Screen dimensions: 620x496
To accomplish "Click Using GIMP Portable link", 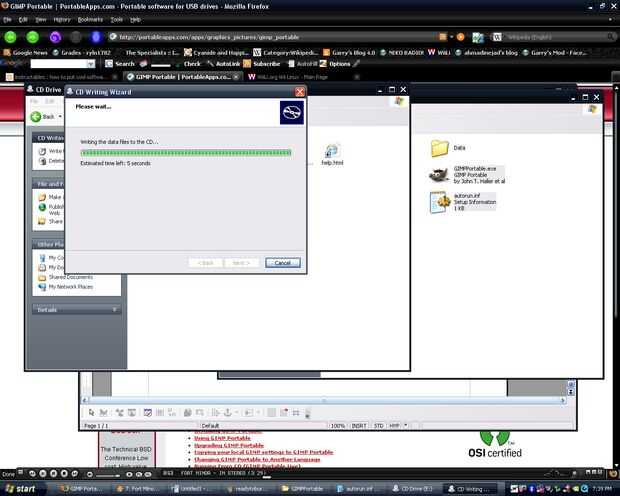I will (x=222, y=438).
